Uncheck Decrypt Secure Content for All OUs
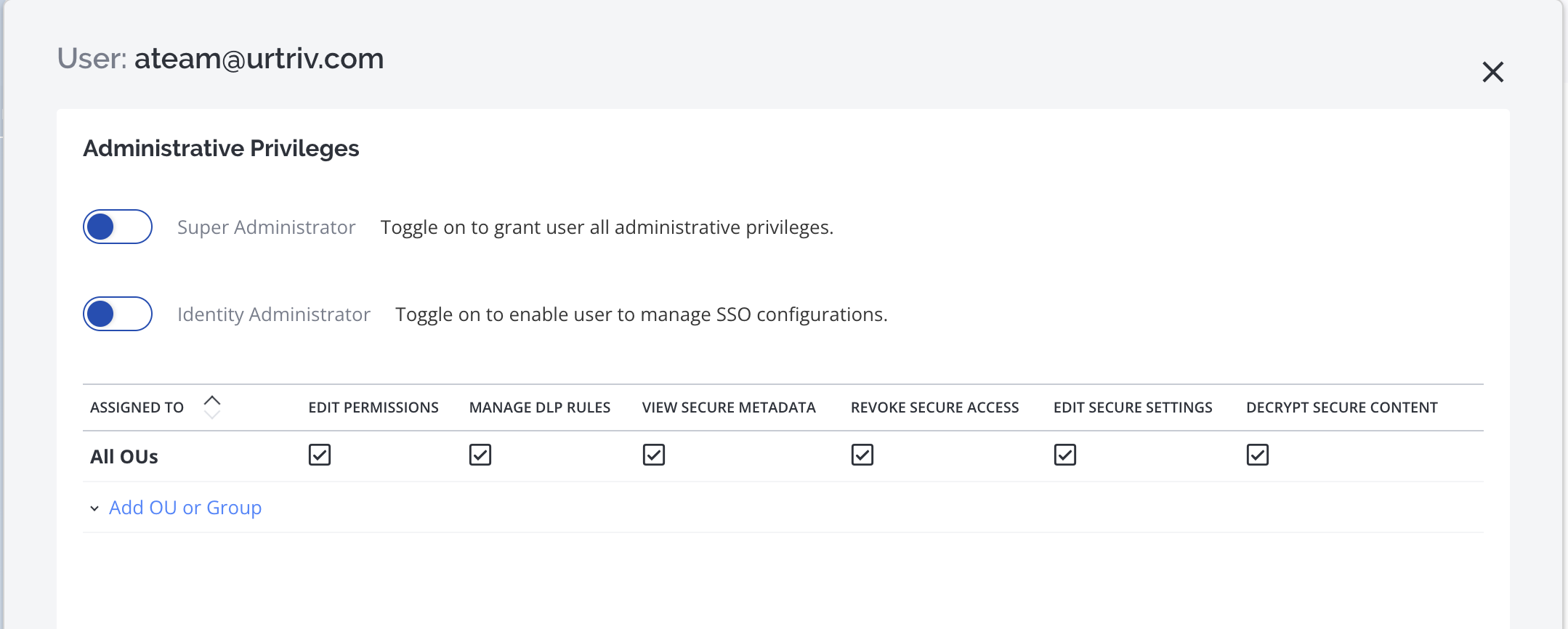The height and width of the screenshot is (629, 1568). pyautogui.click(x=1258, y=455)
